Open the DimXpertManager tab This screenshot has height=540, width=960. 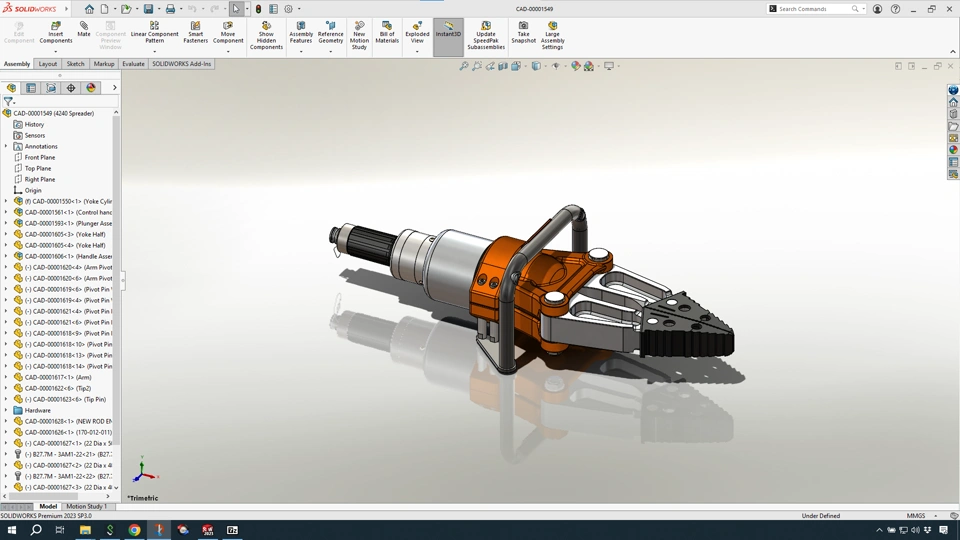pos(71,88)
